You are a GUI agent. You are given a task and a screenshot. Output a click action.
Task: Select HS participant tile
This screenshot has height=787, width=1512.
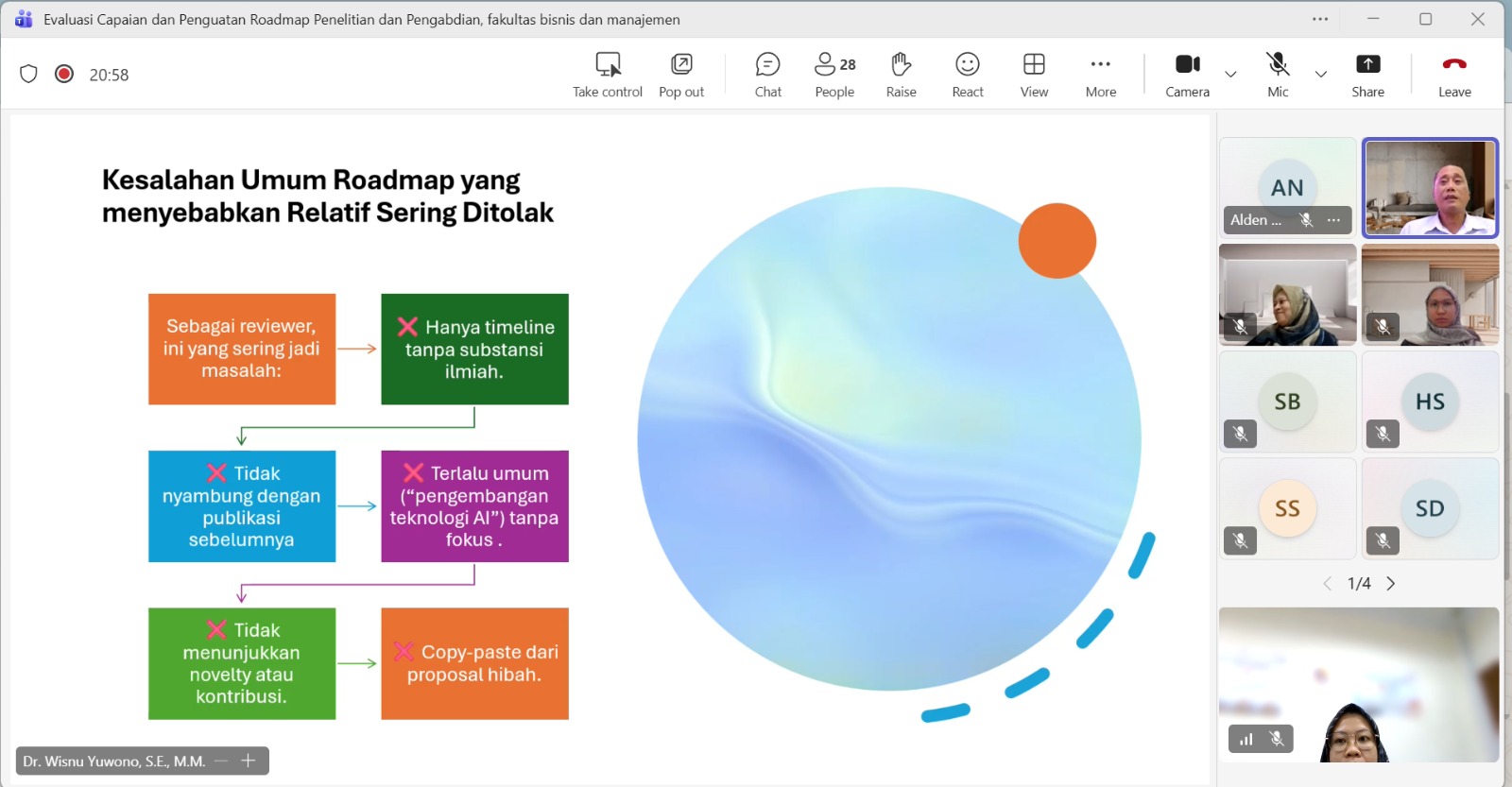tap(1430, 402)
